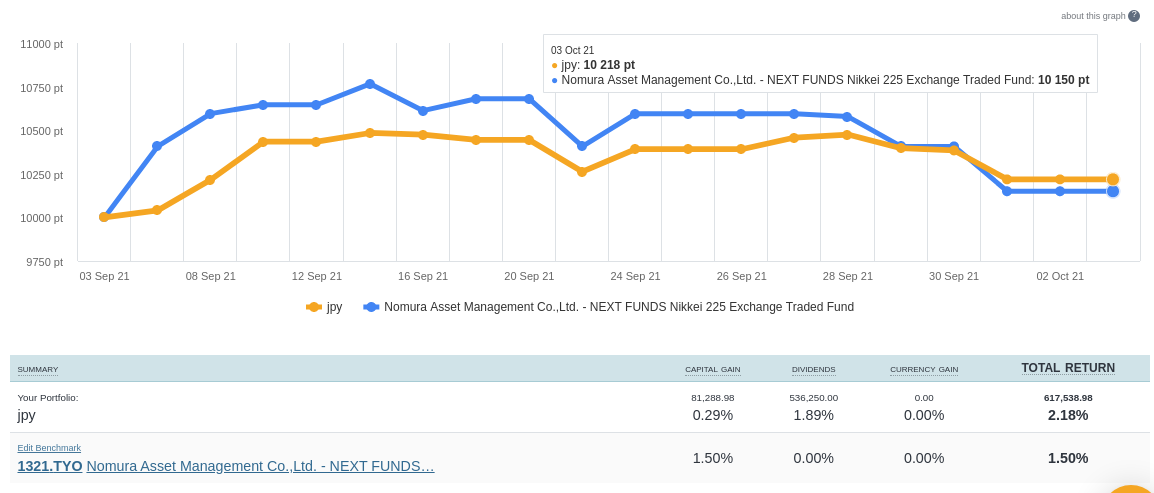Click the 'about this graph' help icon

click(x=1134, y=16)
